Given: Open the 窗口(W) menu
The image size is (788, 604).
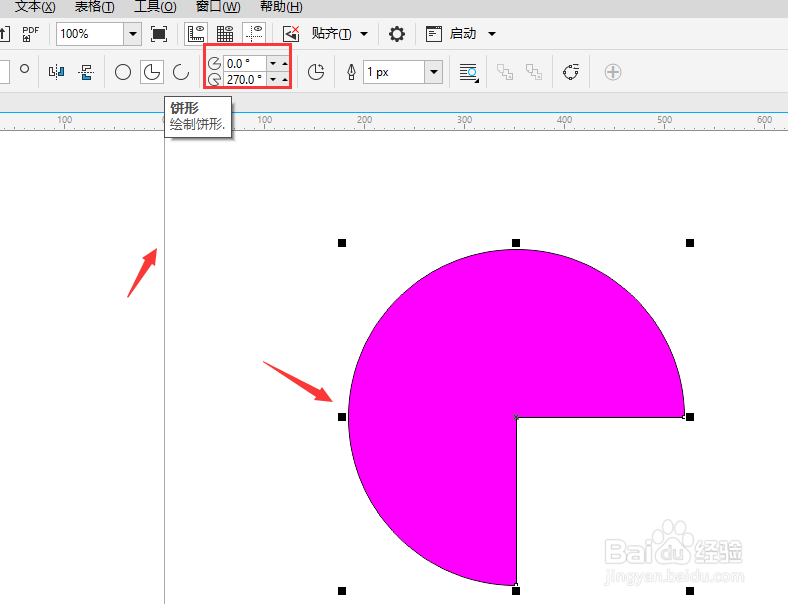Looking at the screenshot, I should tap(218, 7).
